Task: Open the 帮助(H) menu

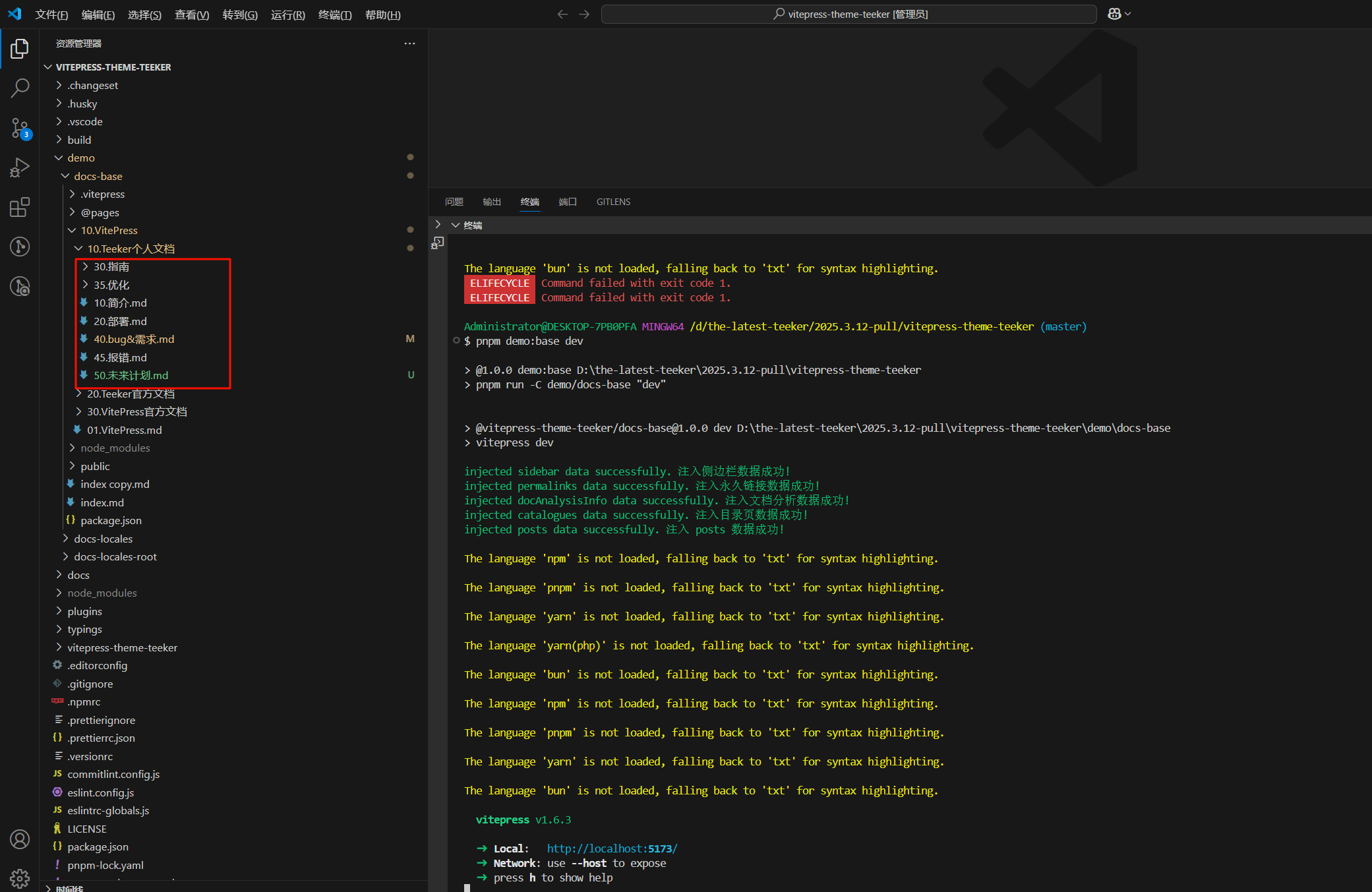Action: coord(383,15)
